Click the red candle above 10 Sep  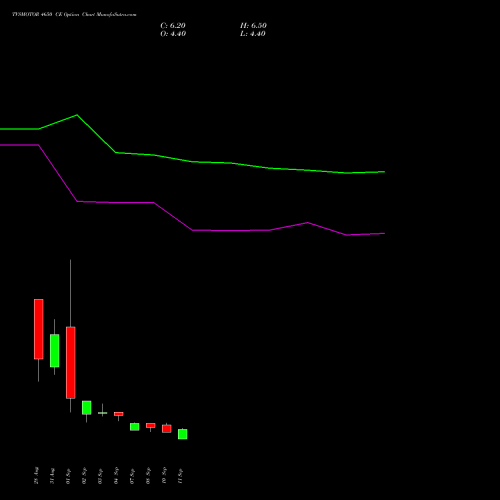tap(167, 429)
